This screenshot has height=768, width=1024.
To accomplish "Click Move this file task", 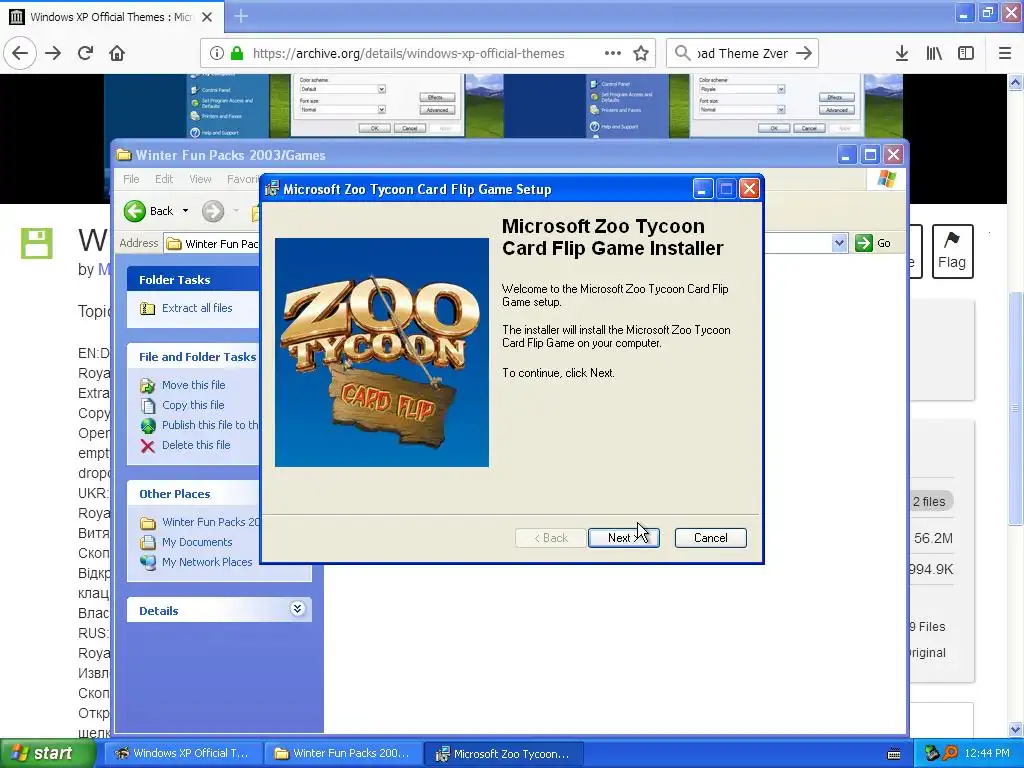I will (193, 385).
